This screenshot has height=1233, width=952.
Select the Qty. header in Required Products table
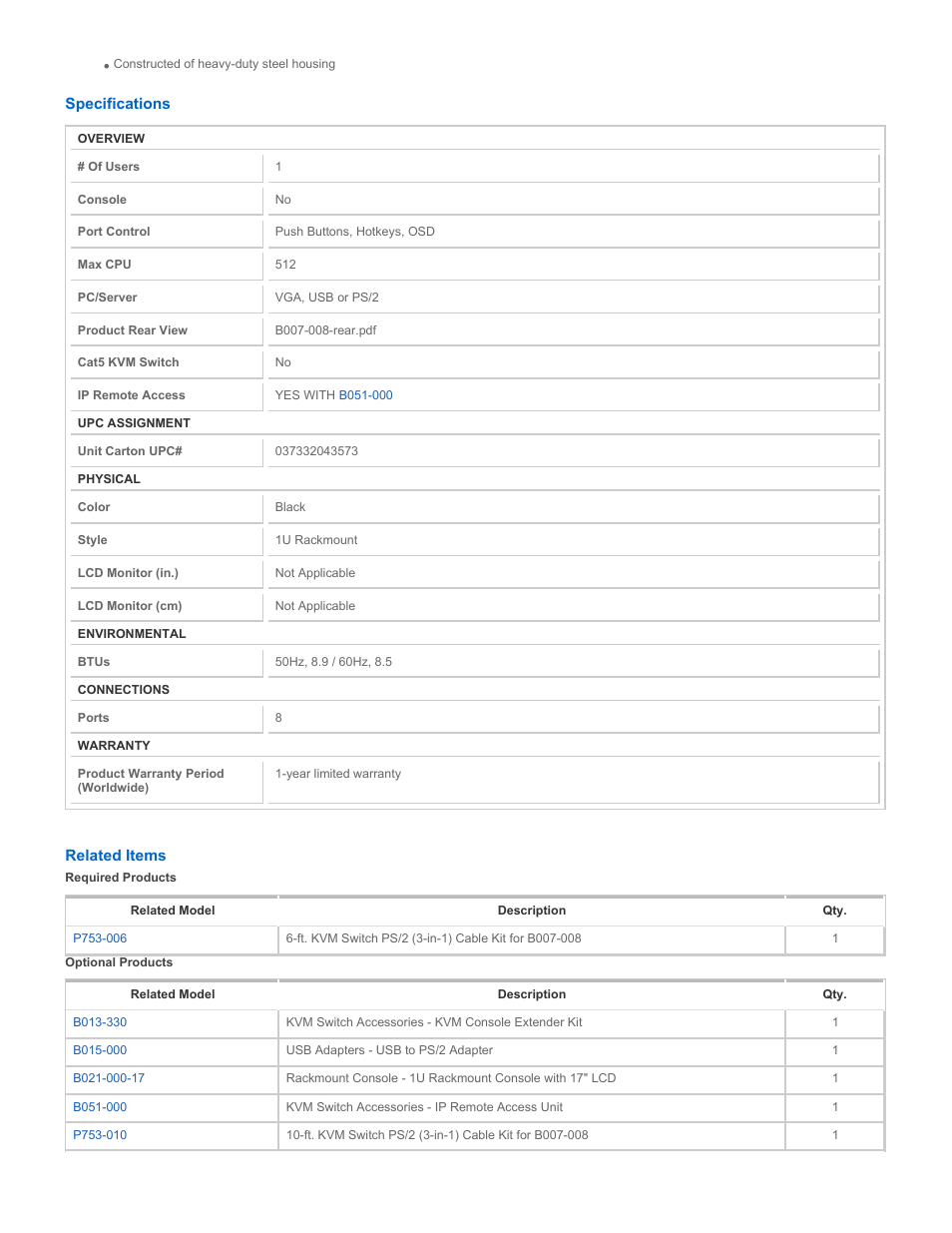tap(834, 911)
